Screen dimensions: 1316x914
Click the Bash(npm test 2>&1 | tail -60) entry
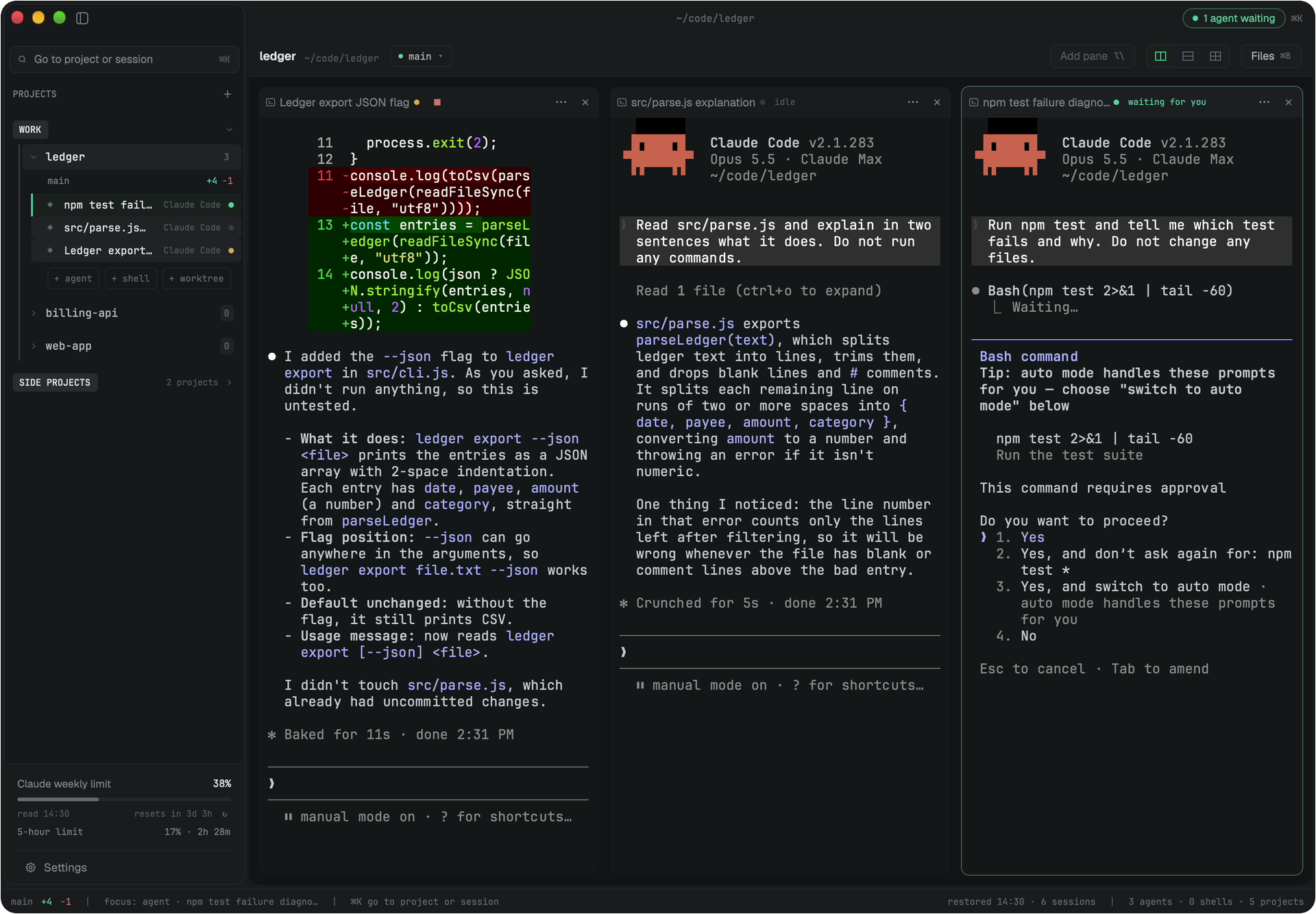pyautogui.click(x=1110, y=291)
